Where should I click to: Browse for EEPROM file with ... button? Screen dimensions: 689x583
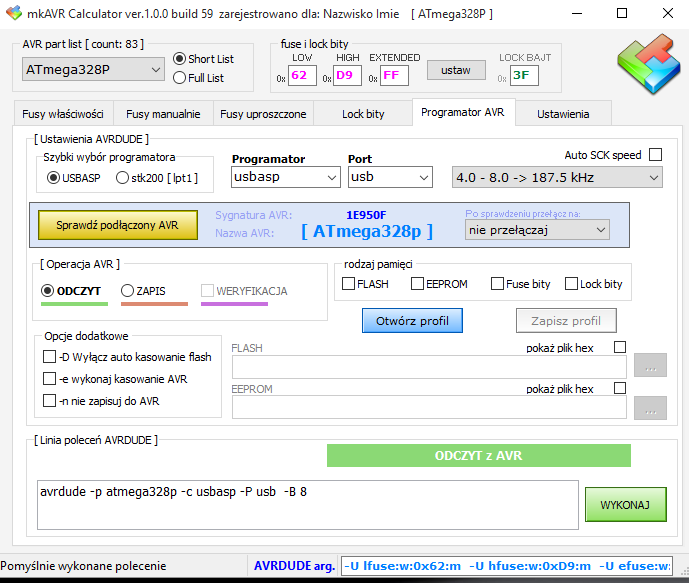click(650, 408)
